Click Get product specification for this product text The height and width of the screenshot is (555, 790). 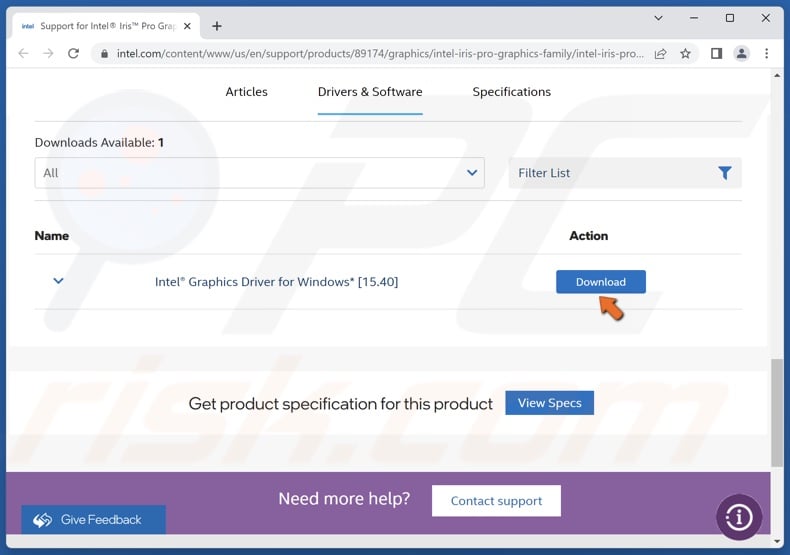pos(341,404)
